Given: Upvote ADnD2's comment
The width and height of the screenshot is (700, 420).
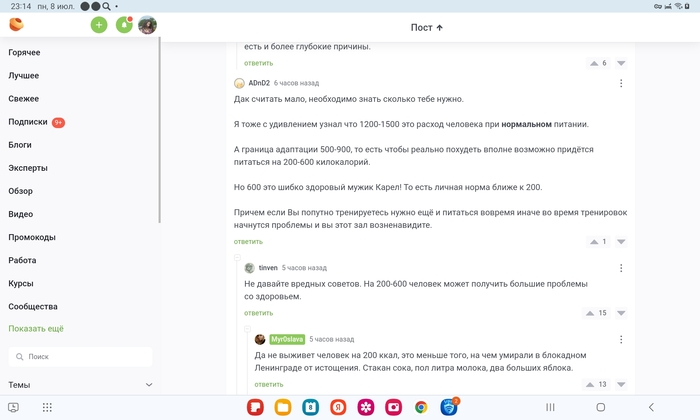Looking at the screenshot, I should [x=594, y=242].
